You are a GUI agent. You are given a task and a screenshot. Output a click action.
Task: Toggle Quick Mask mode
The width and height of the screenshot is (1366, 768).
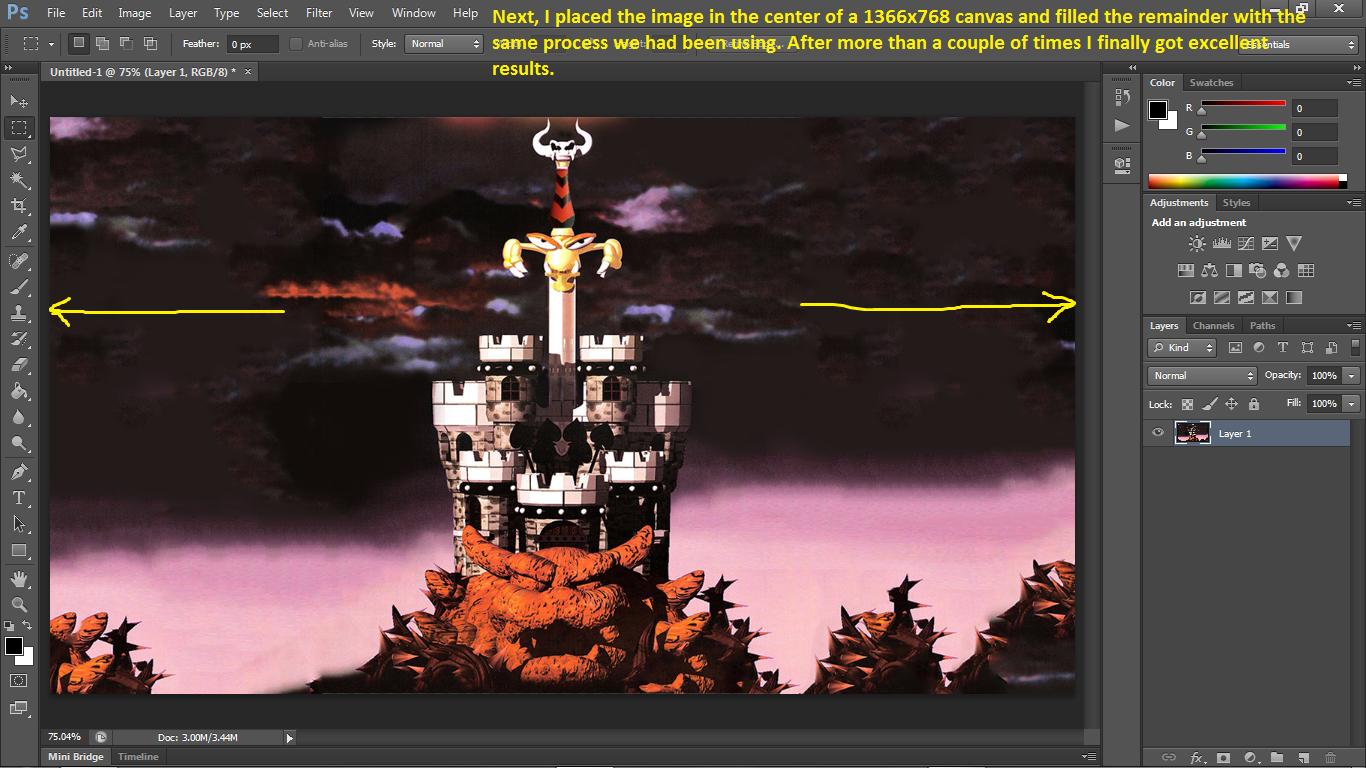tap(19, 681)
